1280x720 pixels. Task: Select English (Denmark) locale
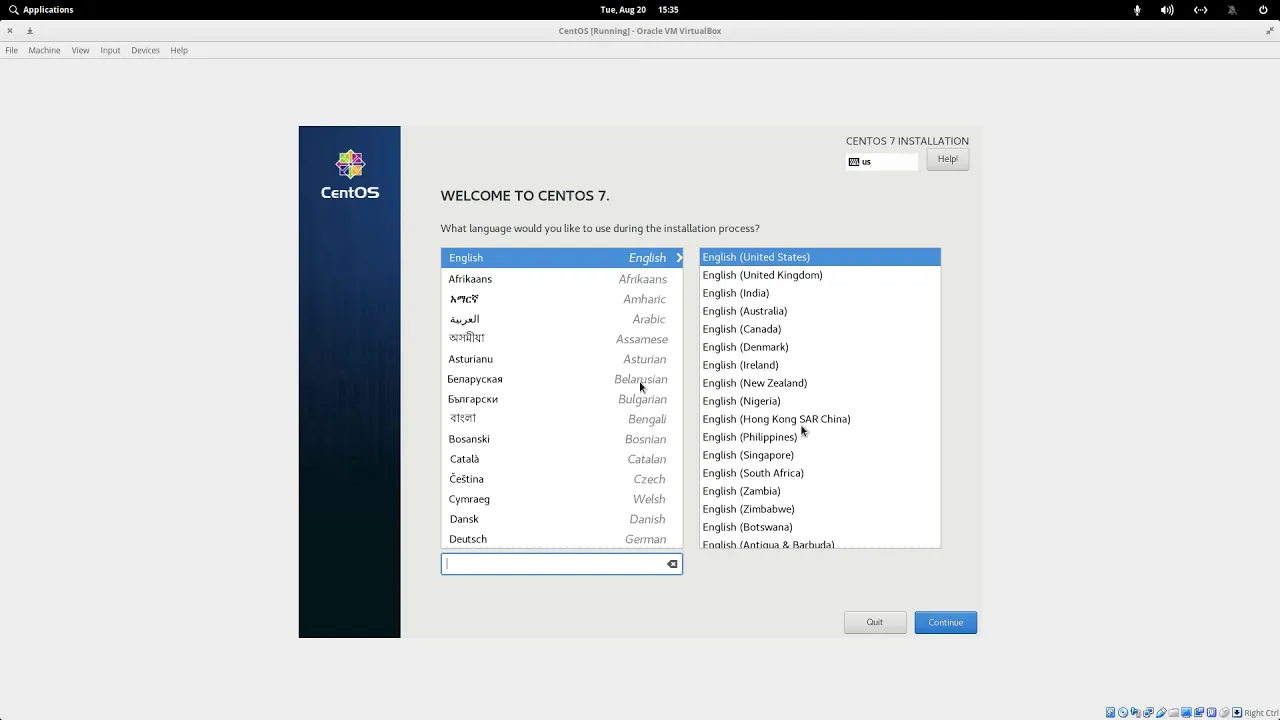coord(820,347)
